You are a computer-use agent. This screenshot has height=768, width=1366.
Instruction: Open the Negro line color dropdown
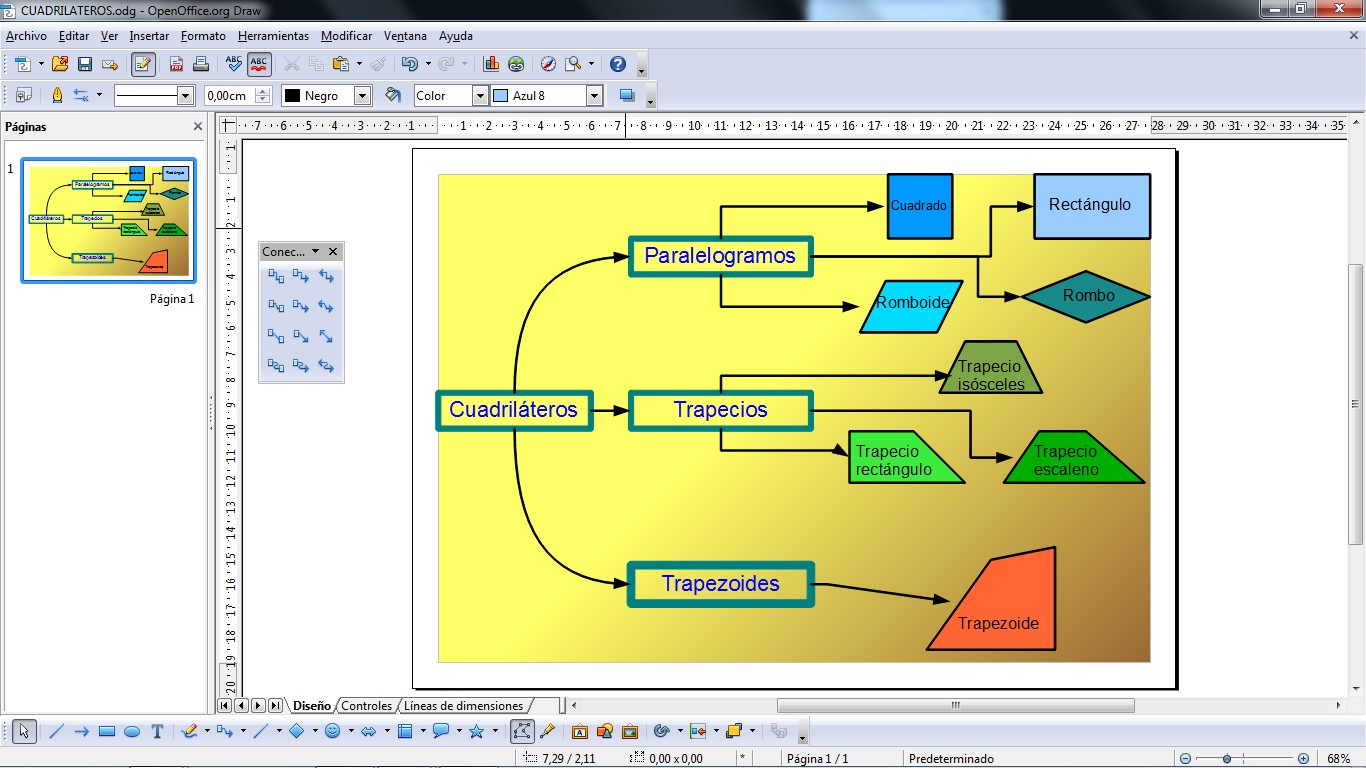pyautogui.click(x=363, y=95)
